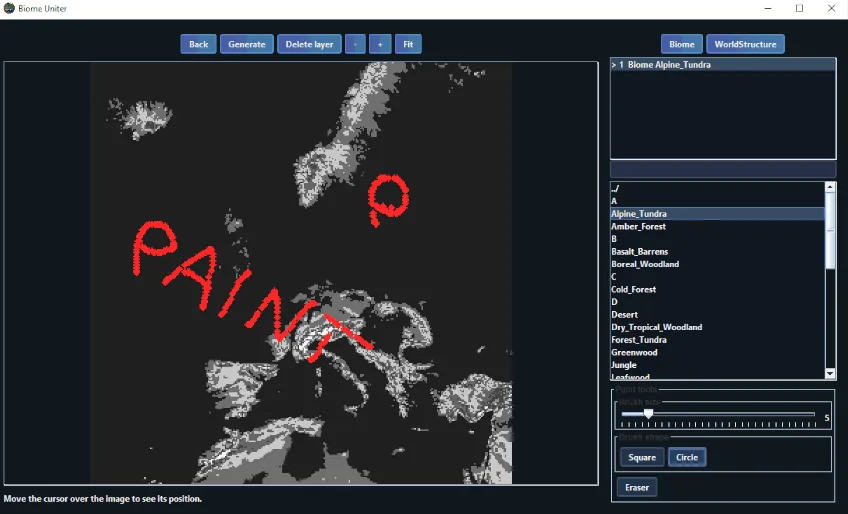Switch to the WorldStructure tab
Screen dimensions: 848x514
pyautogui.click(x=745, y=44)
